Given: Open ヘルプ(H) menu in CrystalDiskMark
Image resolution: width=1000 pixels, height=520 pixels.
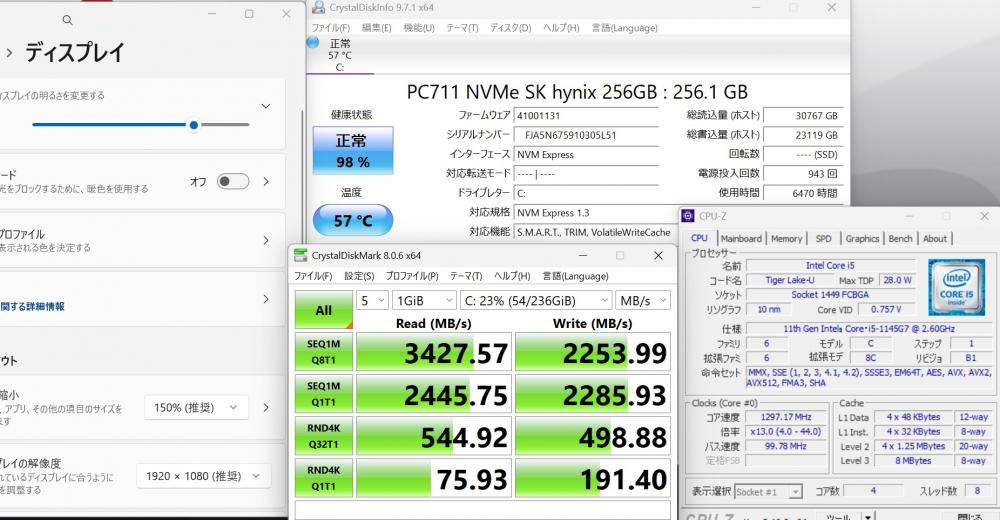Looking at the screenshot, I should [512, 276].
